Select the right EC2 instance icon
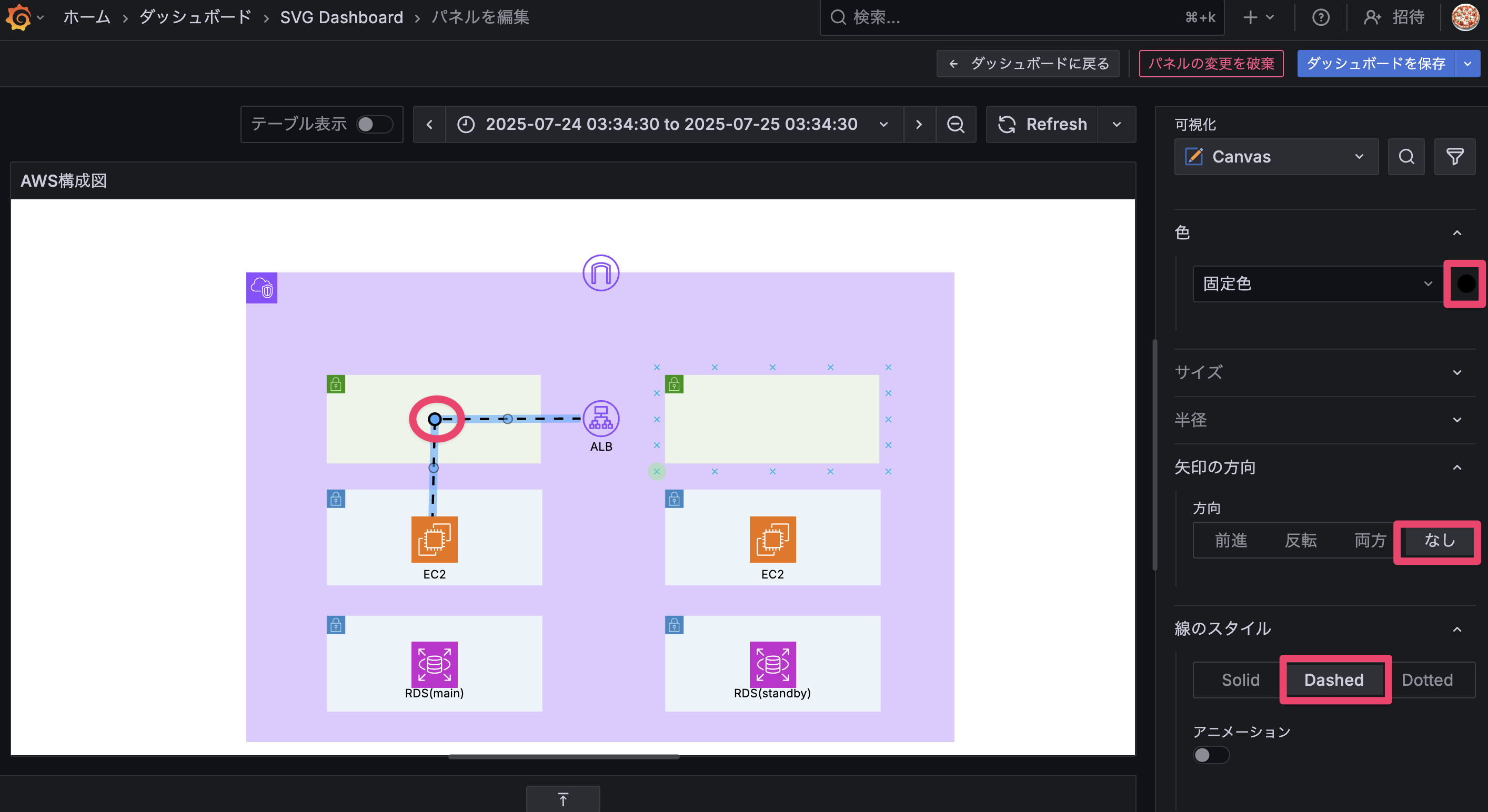This screenshot has width=1488, height=812. pos(772,540)
